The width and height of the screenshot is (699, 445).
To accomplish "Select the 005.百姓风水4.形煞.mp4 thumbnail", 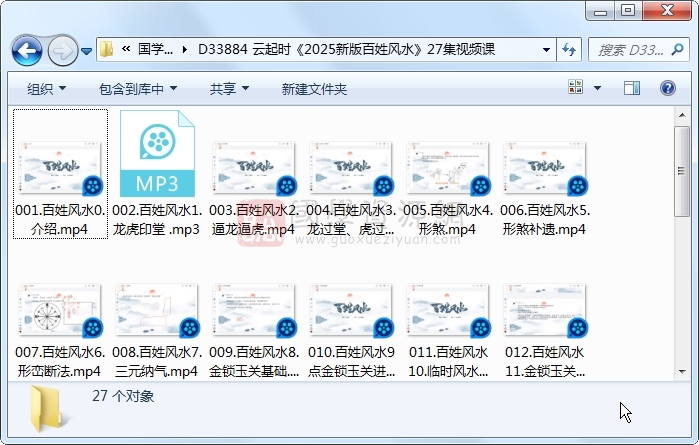I will 448,169.
